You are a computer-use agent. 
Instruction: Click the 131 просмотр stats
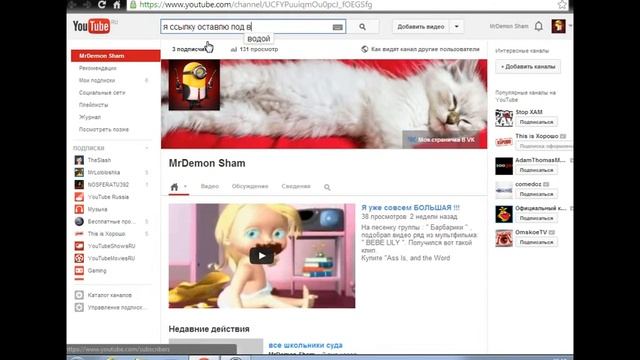254,49
